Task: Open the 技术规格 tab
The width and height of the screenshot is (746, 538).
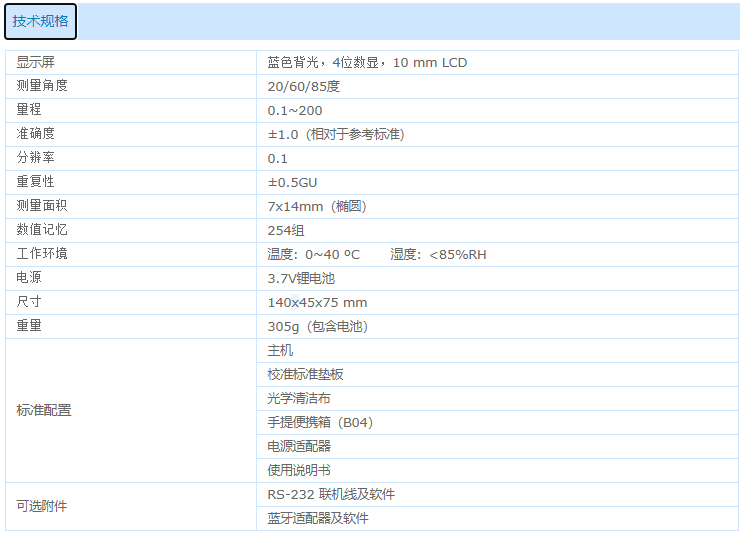Action: 40,21
